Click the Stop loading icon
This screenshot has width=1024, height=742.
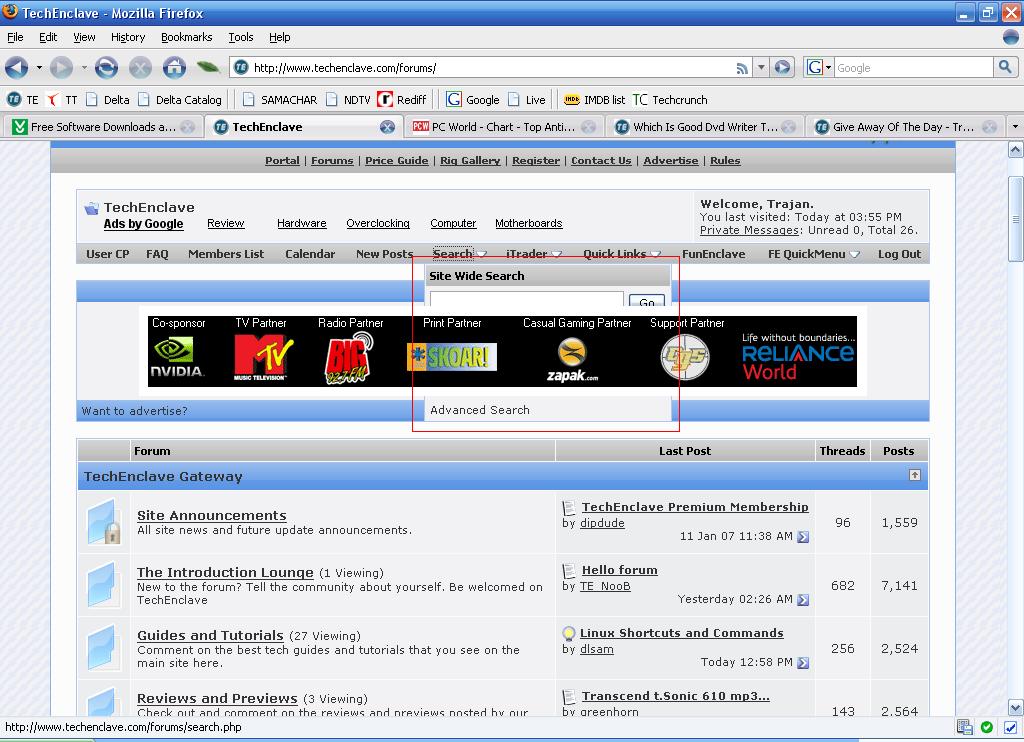(x=140, y=67)
